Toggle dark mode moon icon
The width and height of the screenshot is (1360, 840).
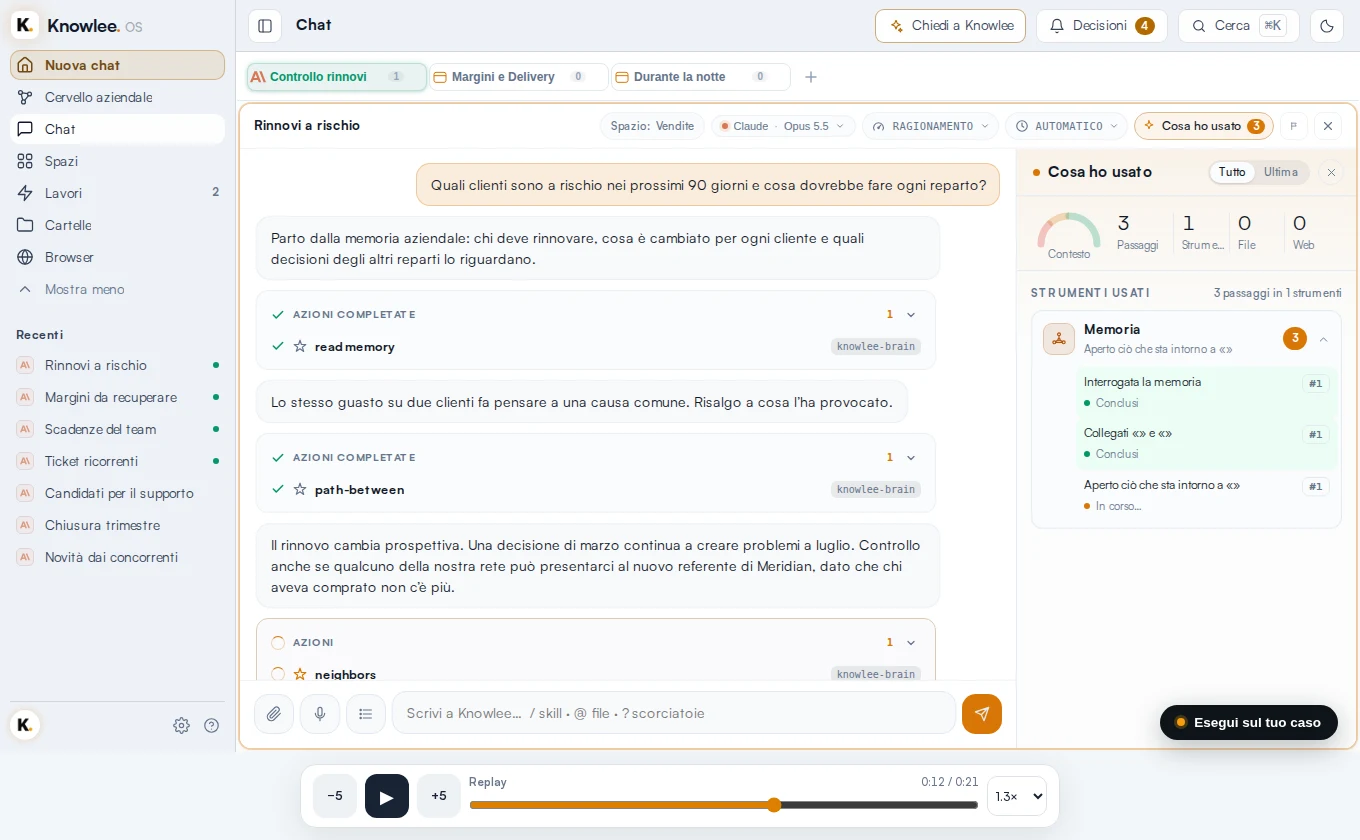tap(1327, 26)
